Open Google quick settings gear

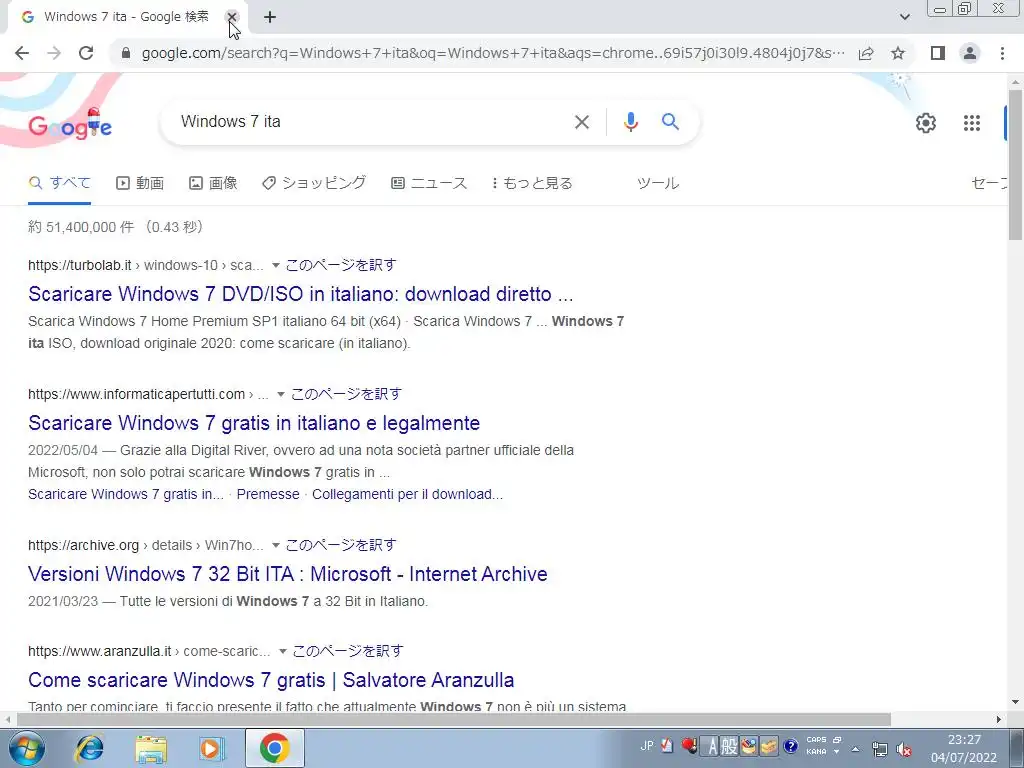(925, 123)
